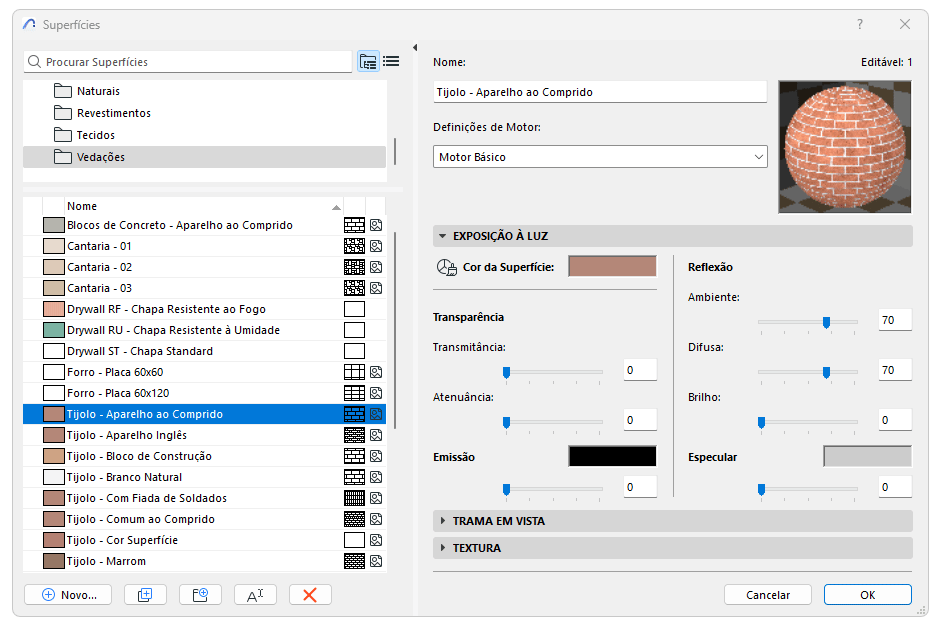This screenshot has height=629, width=940.
Task: Click the Emissão slider handle
Action: 507,489
